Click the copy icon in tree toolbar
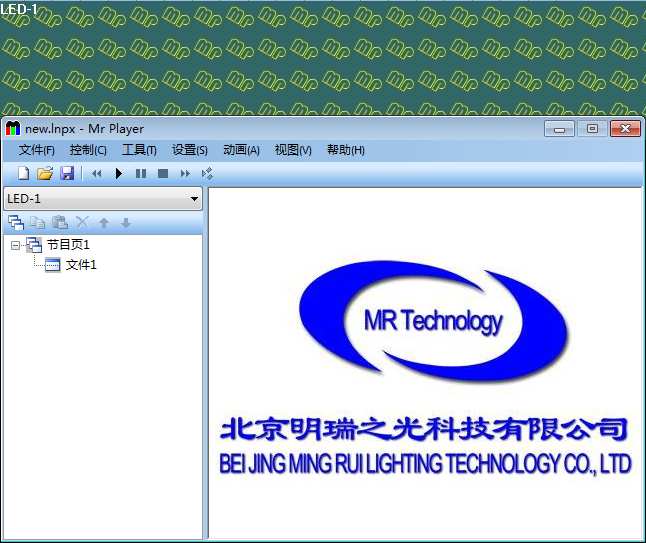The width and height of the screenshot is (646, 543). (38, 223)
